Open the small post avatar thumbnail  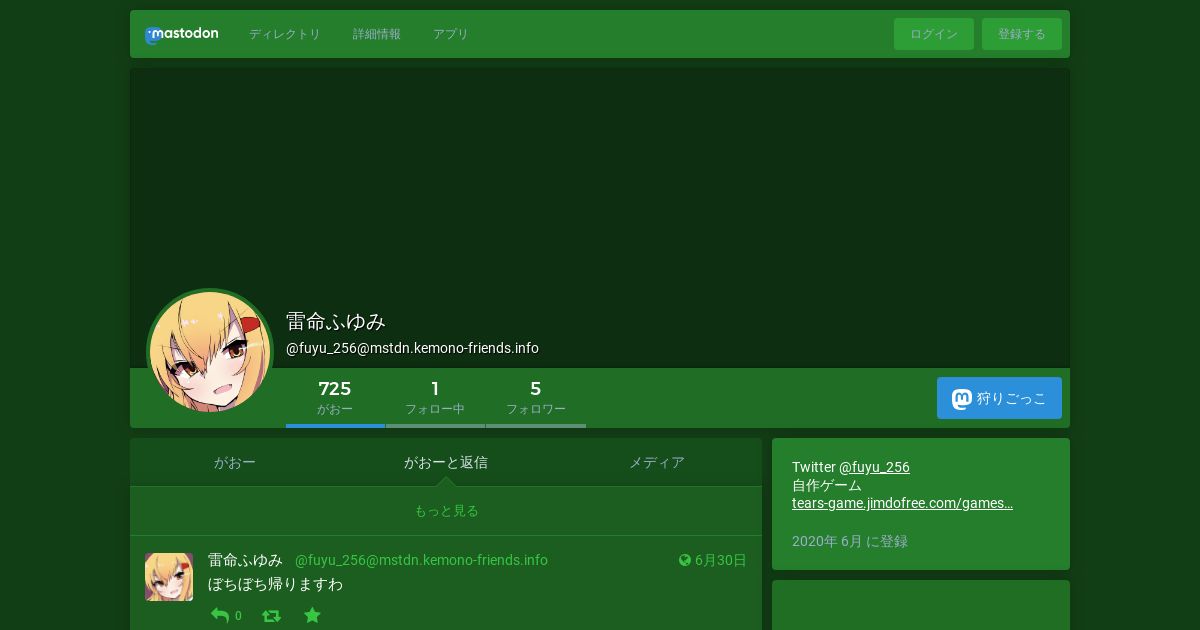click(x=169, y=577)
